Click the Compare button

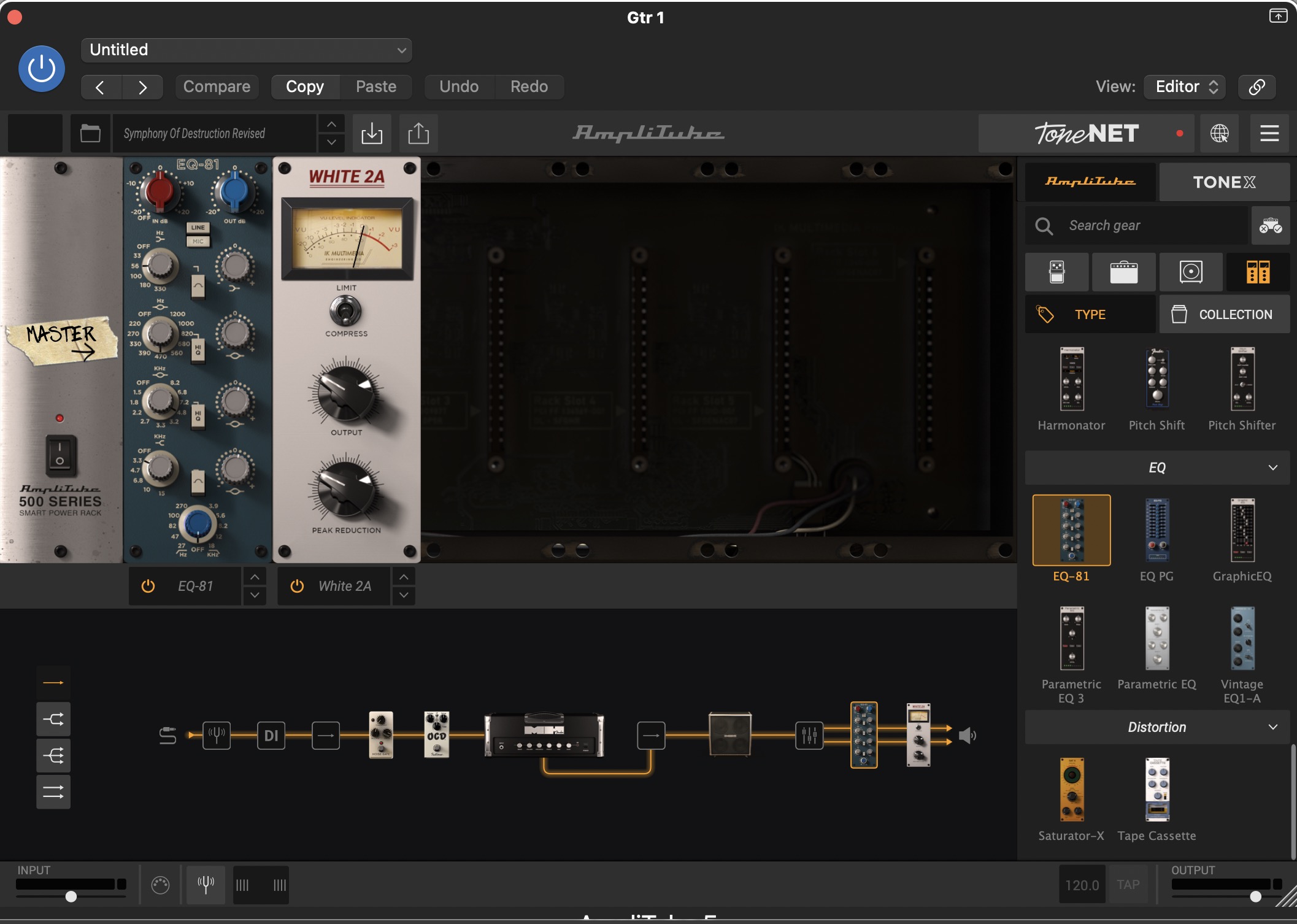click(x=217, y=87)
